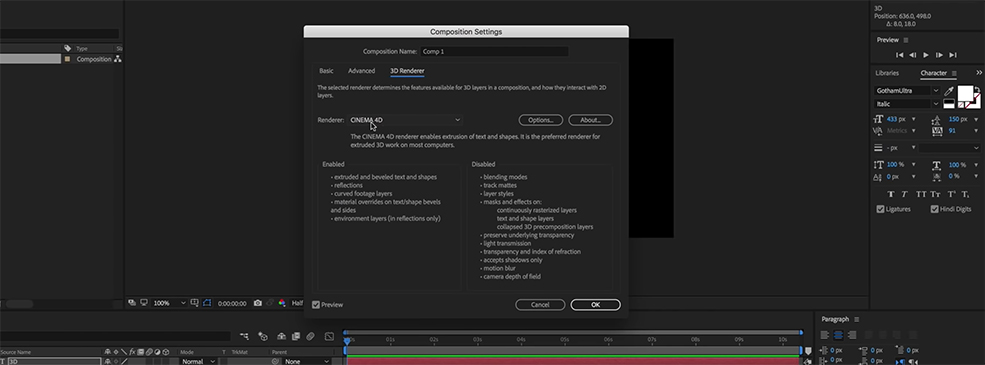Click the About... button
Viewport: 985px width, 365px height.
(x=590, y=120)
